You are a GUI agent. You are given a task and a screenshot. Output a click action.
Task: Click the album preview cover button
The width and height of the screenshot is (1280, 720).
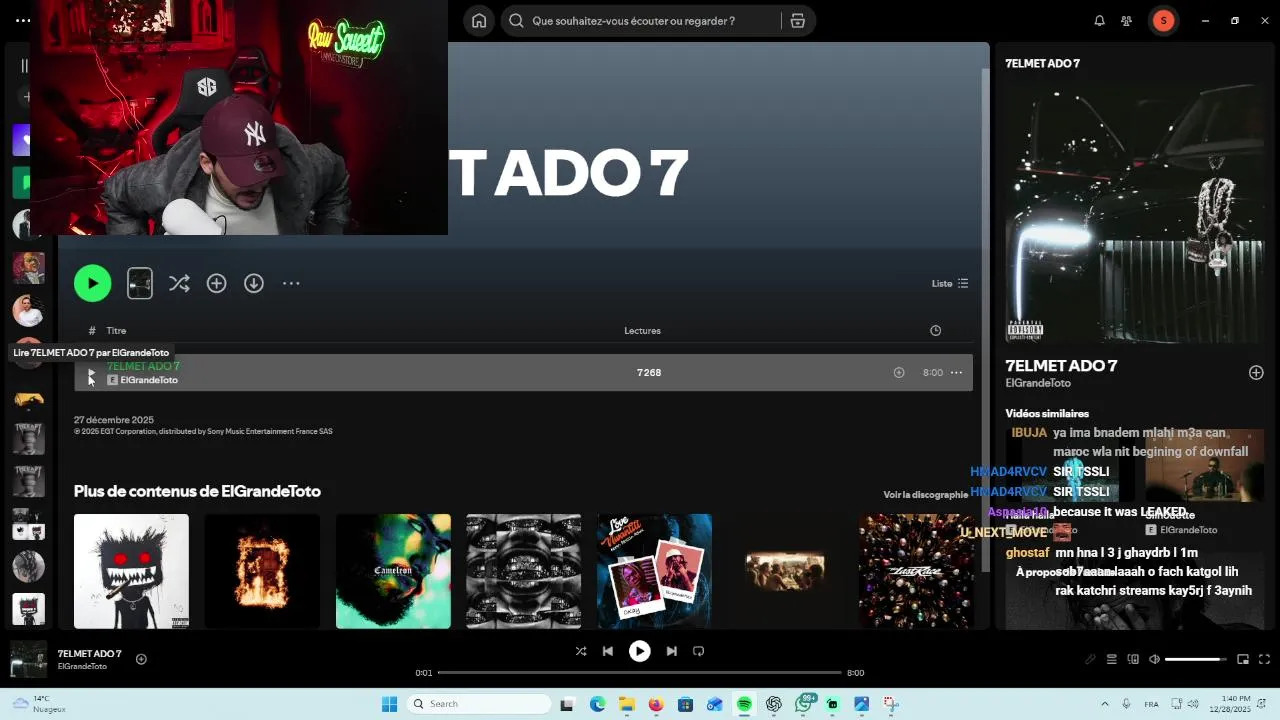[x=140, y=284]
